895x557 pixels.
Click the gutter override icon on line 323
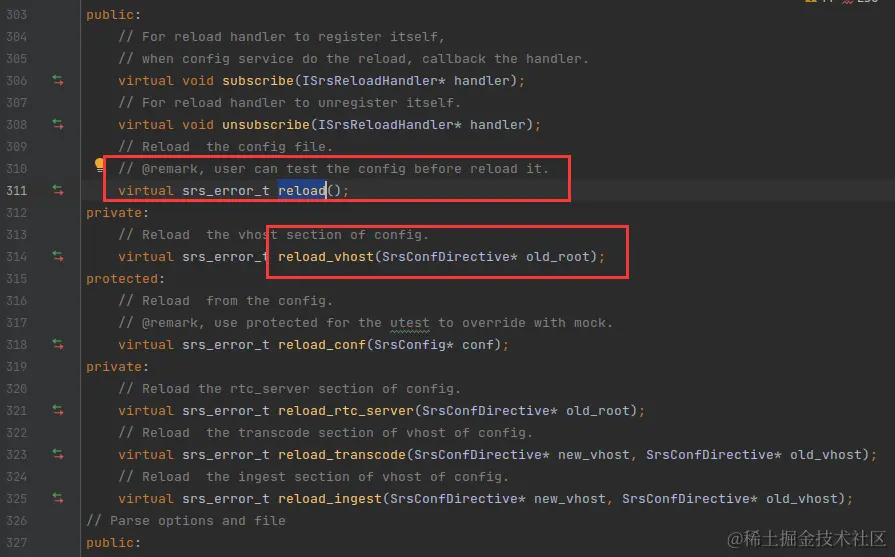coord(58,454)
